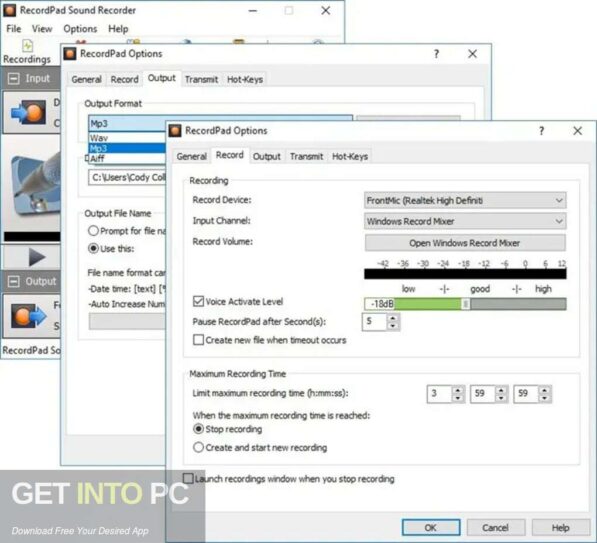This screenshot has width=597, height=543.
Task: Open Transmit tab in front dialog
Action: tap(306, 157)
